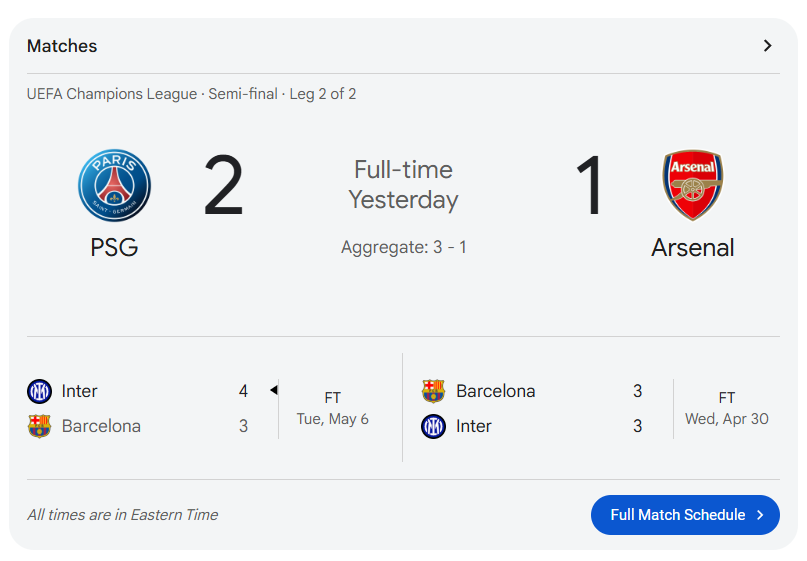Click the Arsenal club crest
Screen dimensions: 807x561
pyautogui.click(x=693, y=185)
